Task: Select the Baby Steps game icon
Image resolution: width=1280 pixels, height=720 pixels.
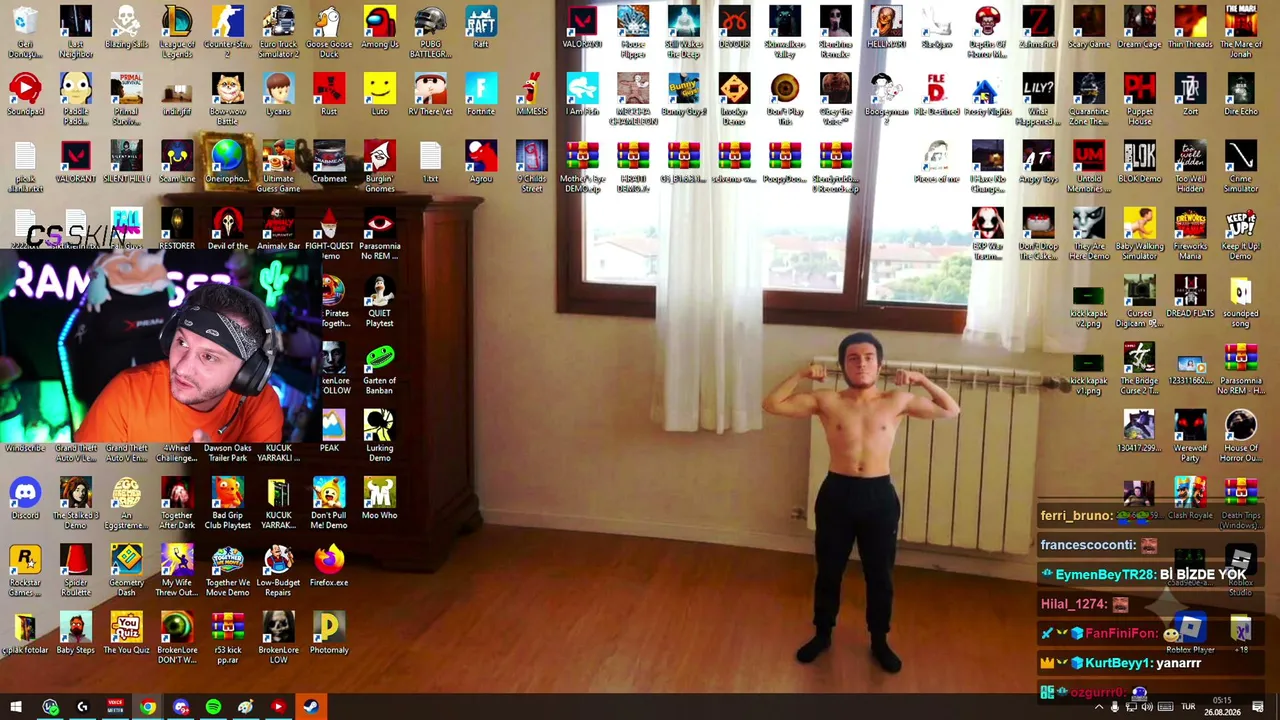Action: coord(76,632)
